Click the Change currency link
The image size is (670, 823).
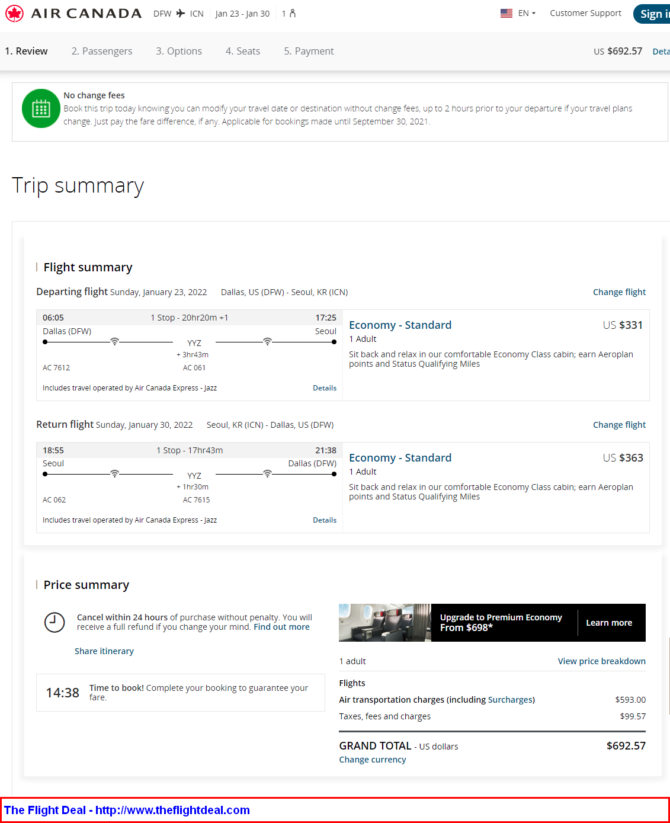(373, 760)
